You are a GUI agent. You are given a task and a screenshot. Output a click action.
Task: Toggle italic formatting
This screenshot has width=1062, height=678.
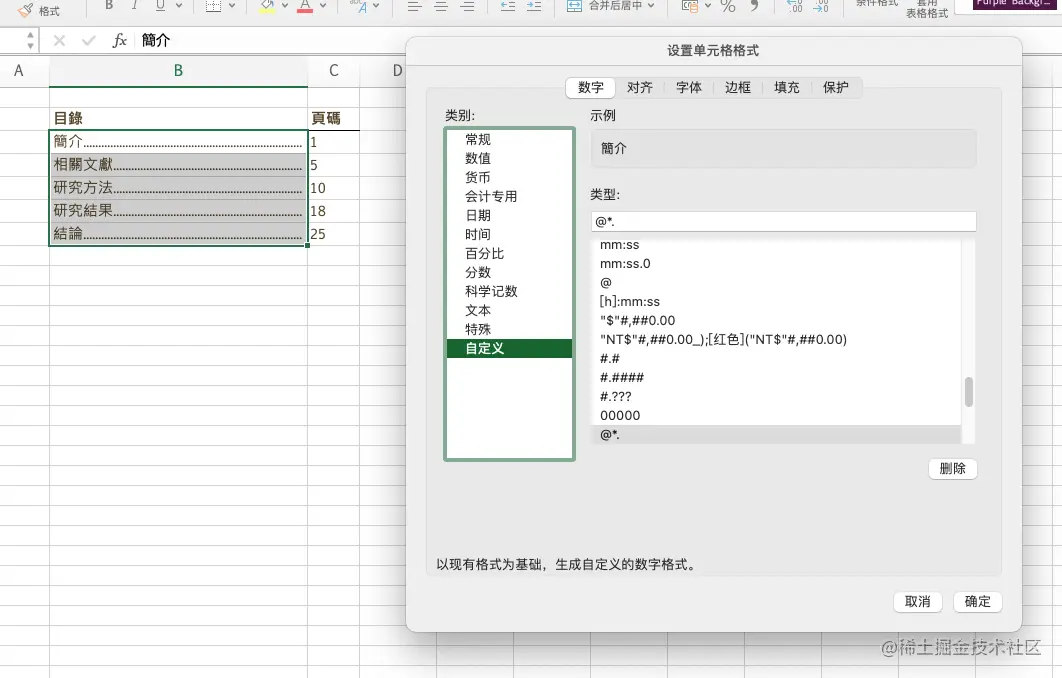pos(134,5)
